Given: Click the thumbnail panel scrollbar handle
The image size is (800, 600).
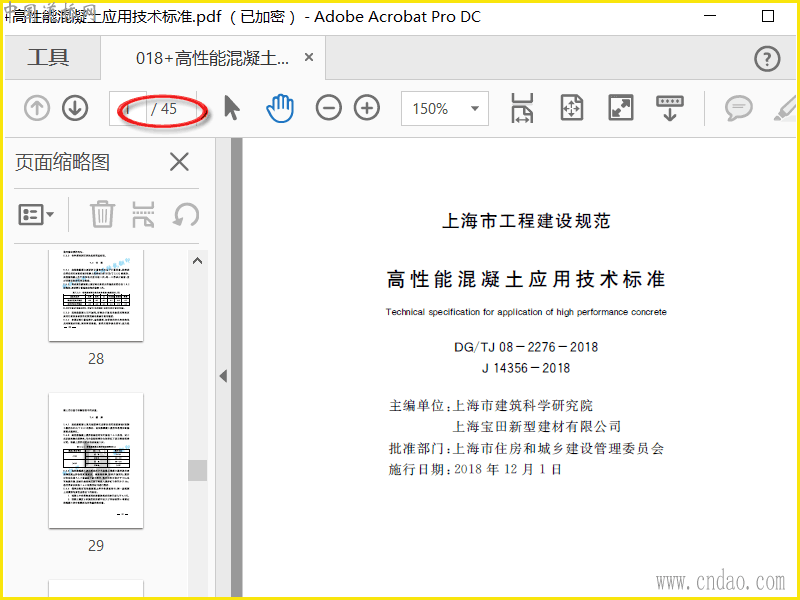Looking at the screenshot, I should pos(197,470).
